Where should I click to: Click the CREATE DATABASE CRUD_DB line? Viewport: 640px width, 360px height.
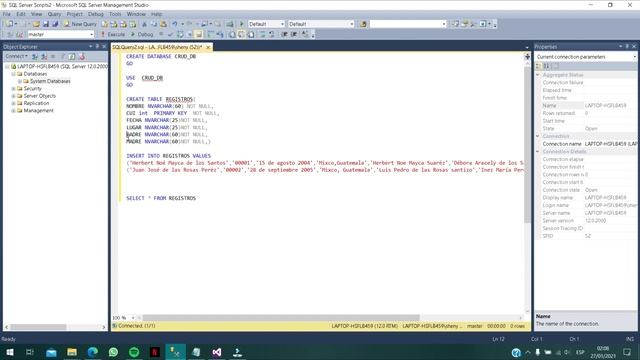point(161,56)
